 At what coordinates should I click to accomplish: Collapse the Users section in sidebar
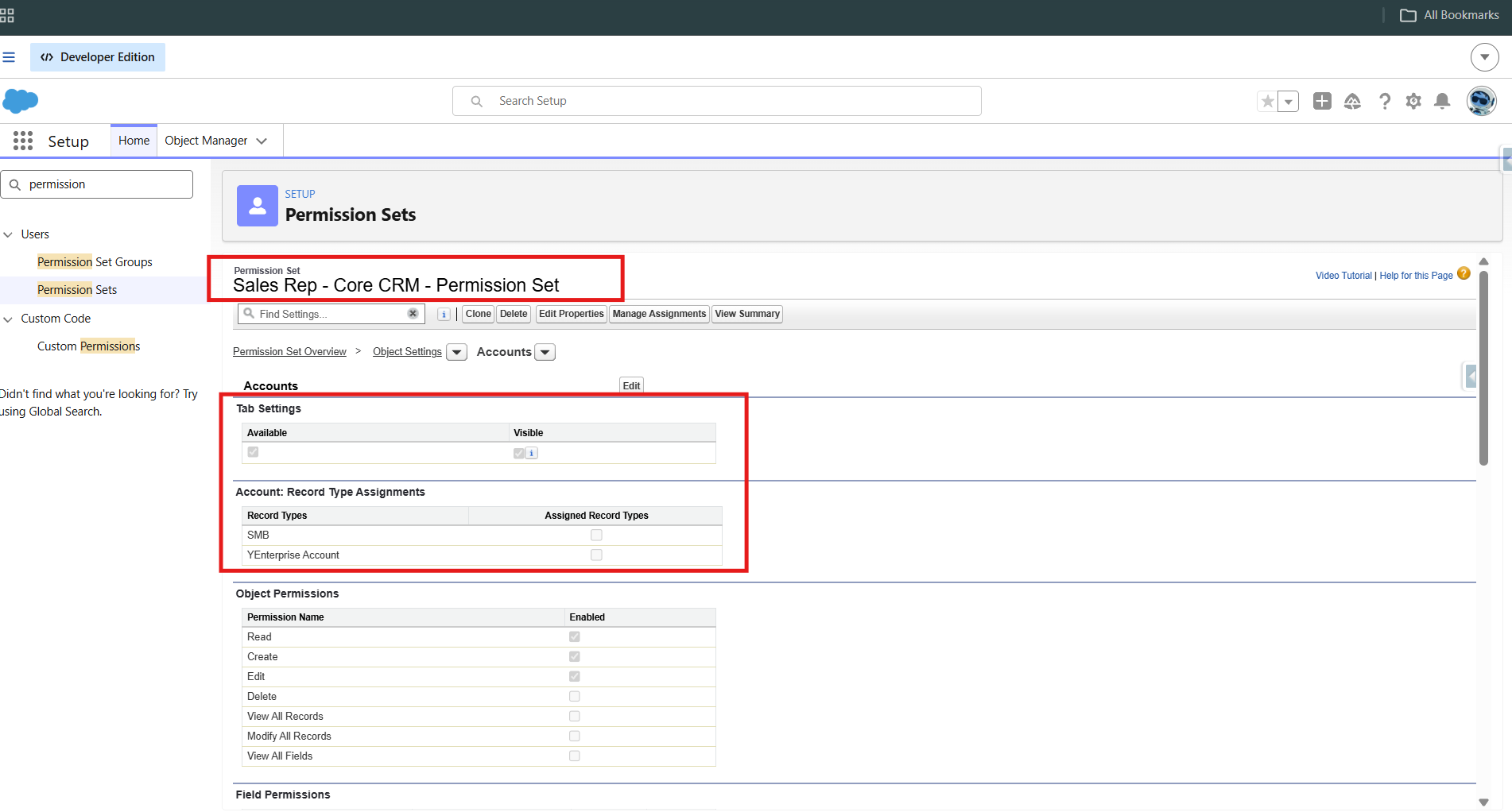tap(8, 234)
